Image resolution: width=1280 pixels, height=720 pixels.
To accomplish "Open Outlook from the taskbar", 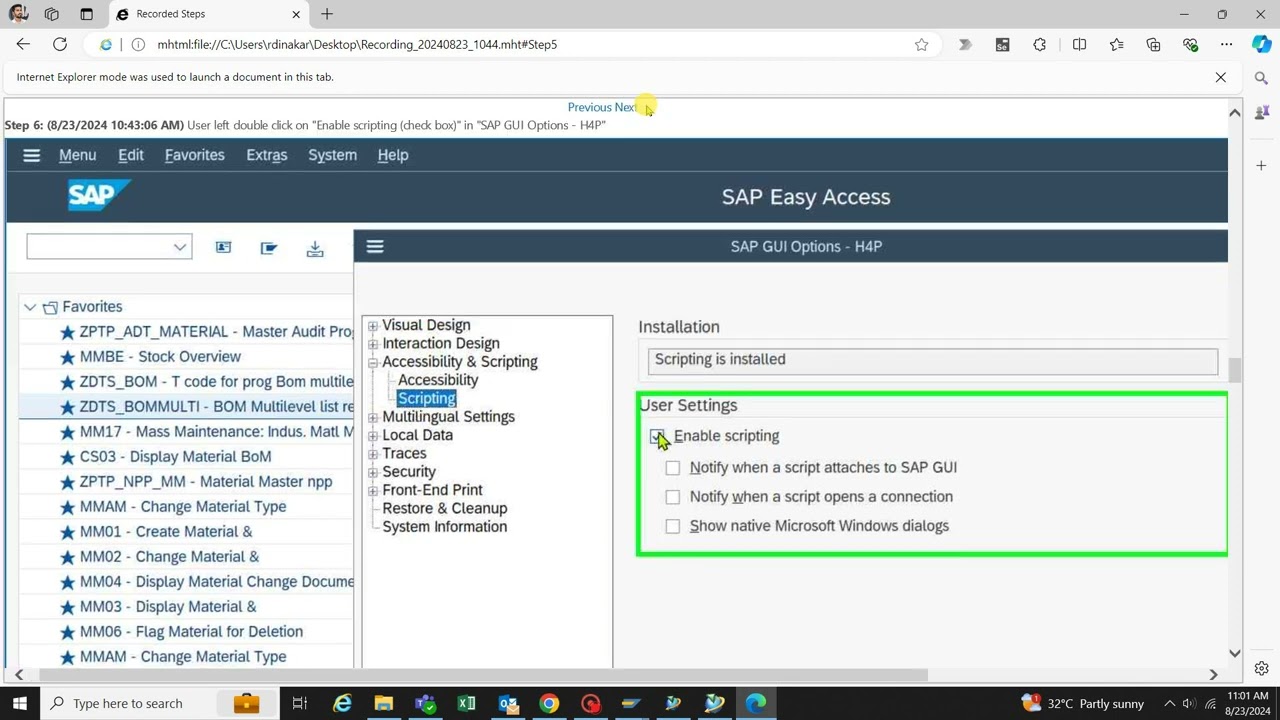I will point(508,703).
